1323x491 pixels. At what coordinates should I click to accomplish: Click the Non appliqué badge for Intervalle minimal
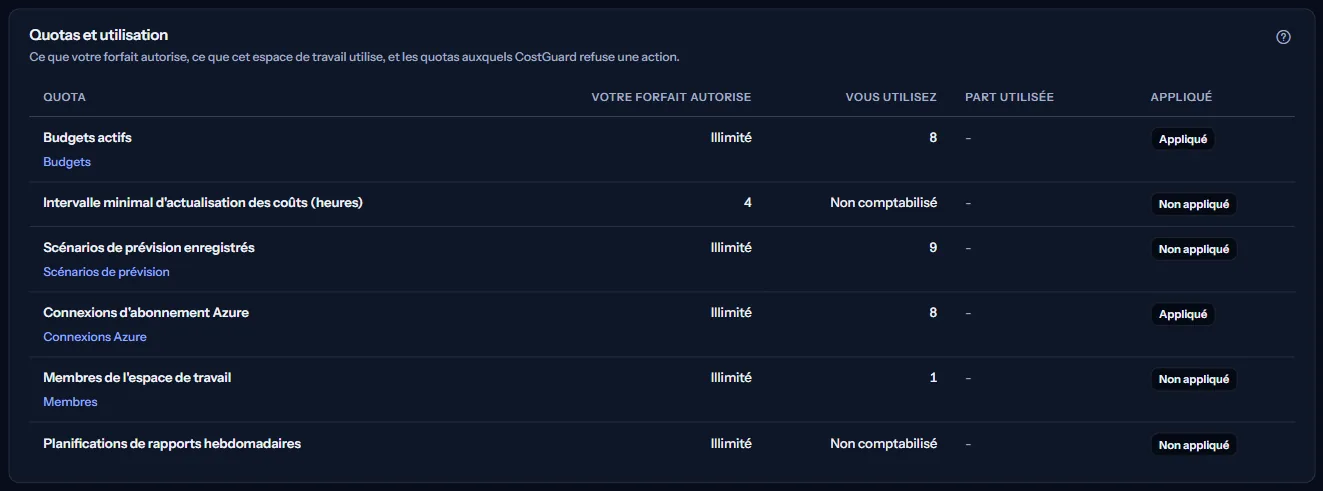[1194, 204]
